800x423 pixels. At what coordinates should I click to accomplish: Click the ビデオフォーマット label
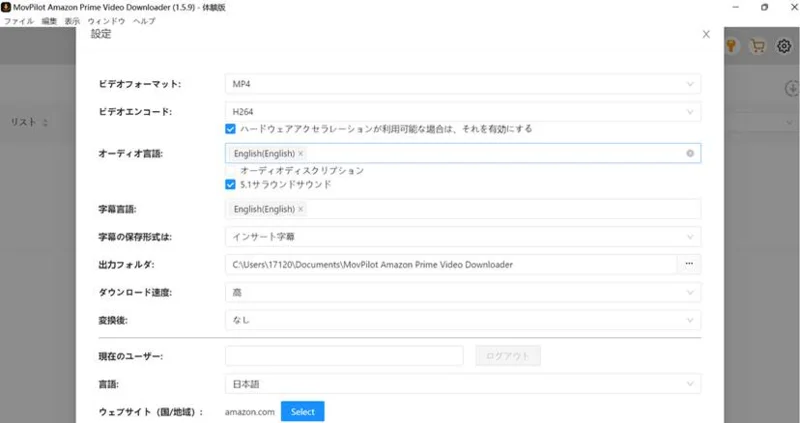pos(140,84)
